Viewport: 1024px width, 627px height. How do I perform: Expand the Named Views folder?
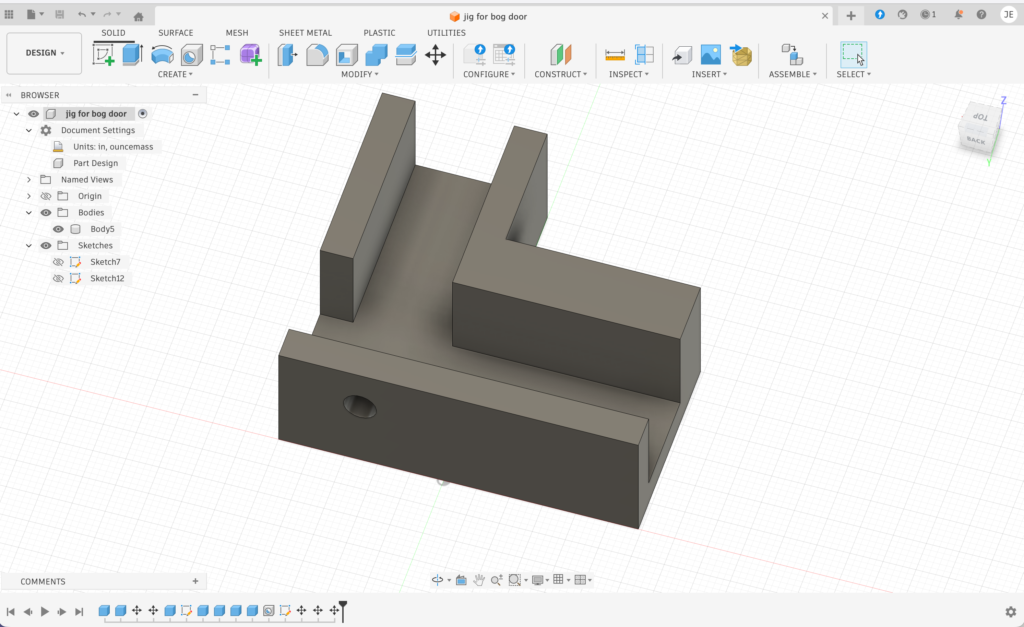pyautogui.click(x=29, y=180)
